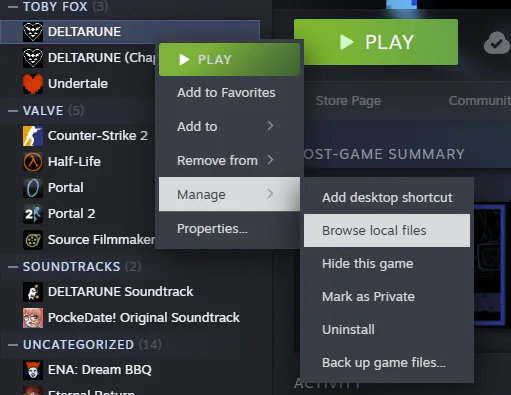Click the DELTARUNE game icon in library
This screenshot has height=395, width=511.
pos(33,32)
